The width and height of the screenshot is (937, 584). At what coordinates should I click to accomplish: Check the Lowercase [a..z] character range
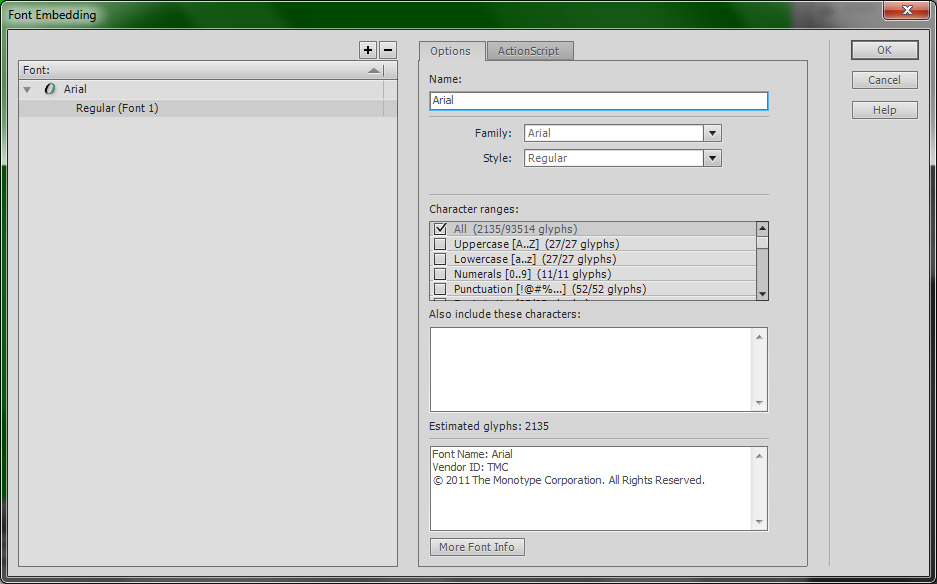point(440,259)
